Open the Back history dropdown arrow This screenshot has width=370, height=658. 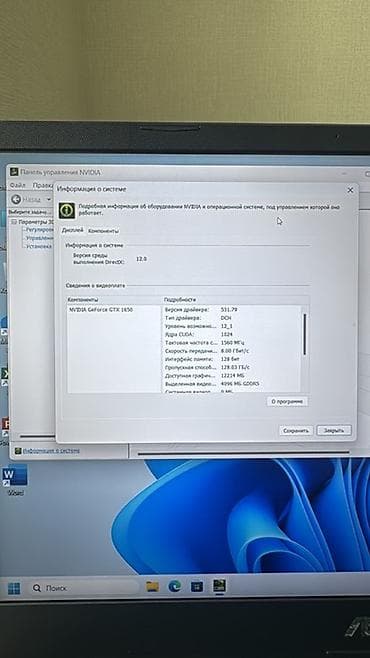click(48, 199)
